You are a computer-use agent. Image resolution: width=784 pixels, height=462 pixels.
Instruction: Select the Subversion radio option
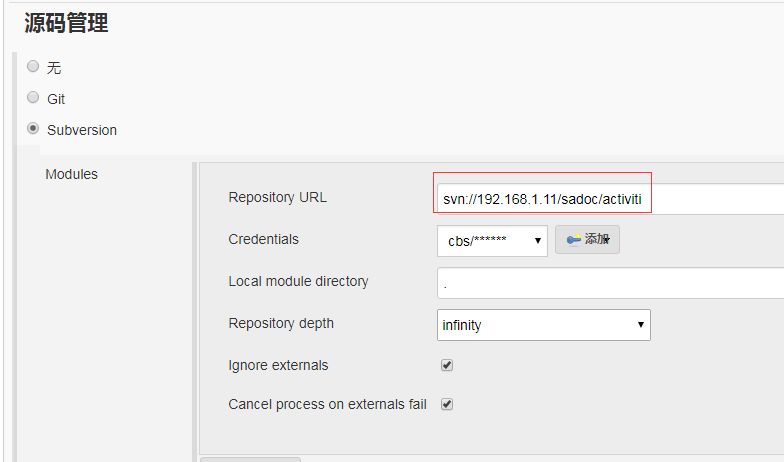point(33,128)
